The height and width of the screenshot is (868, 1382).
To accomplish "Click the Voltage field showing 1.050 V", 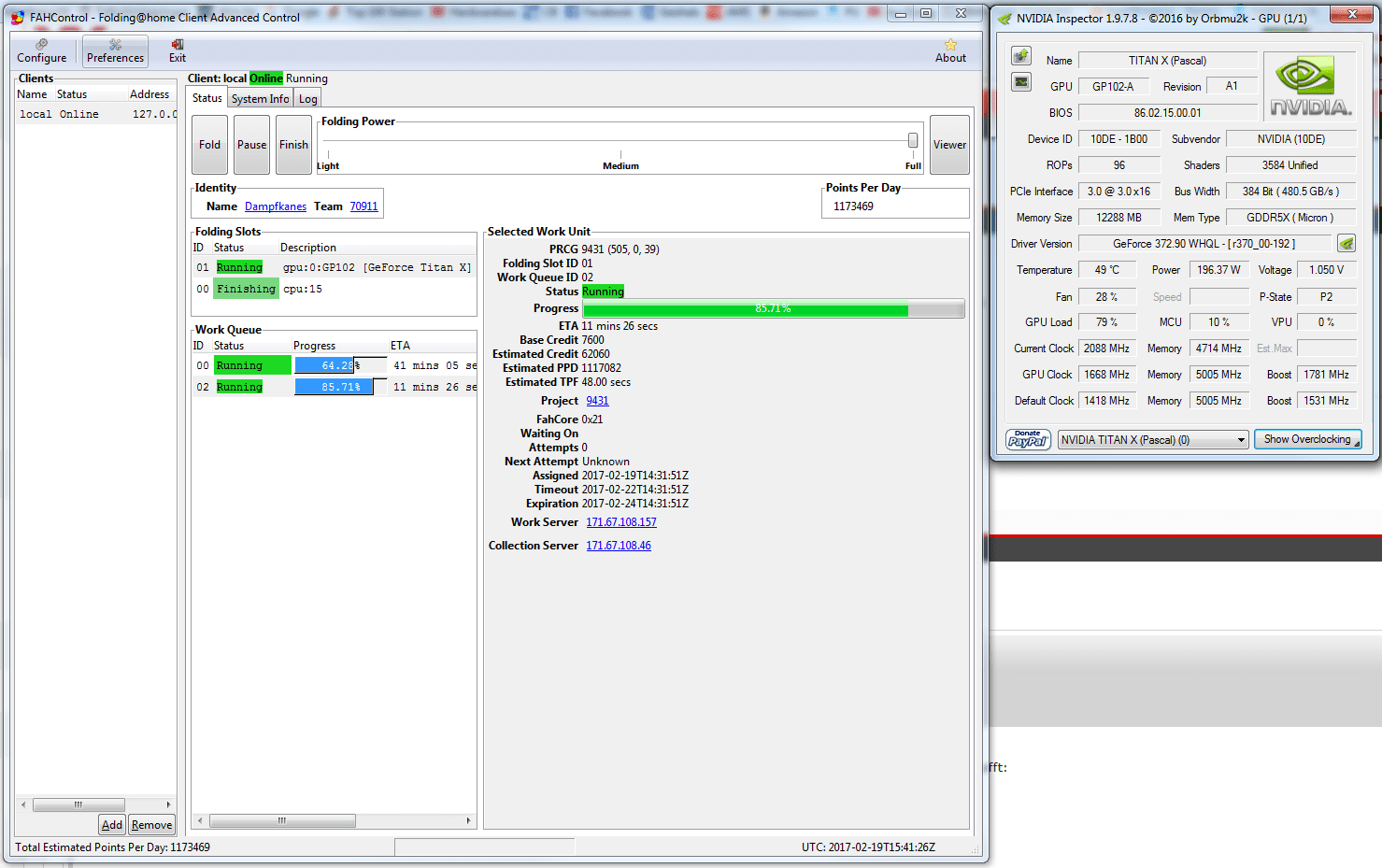I will point(1327,270).
